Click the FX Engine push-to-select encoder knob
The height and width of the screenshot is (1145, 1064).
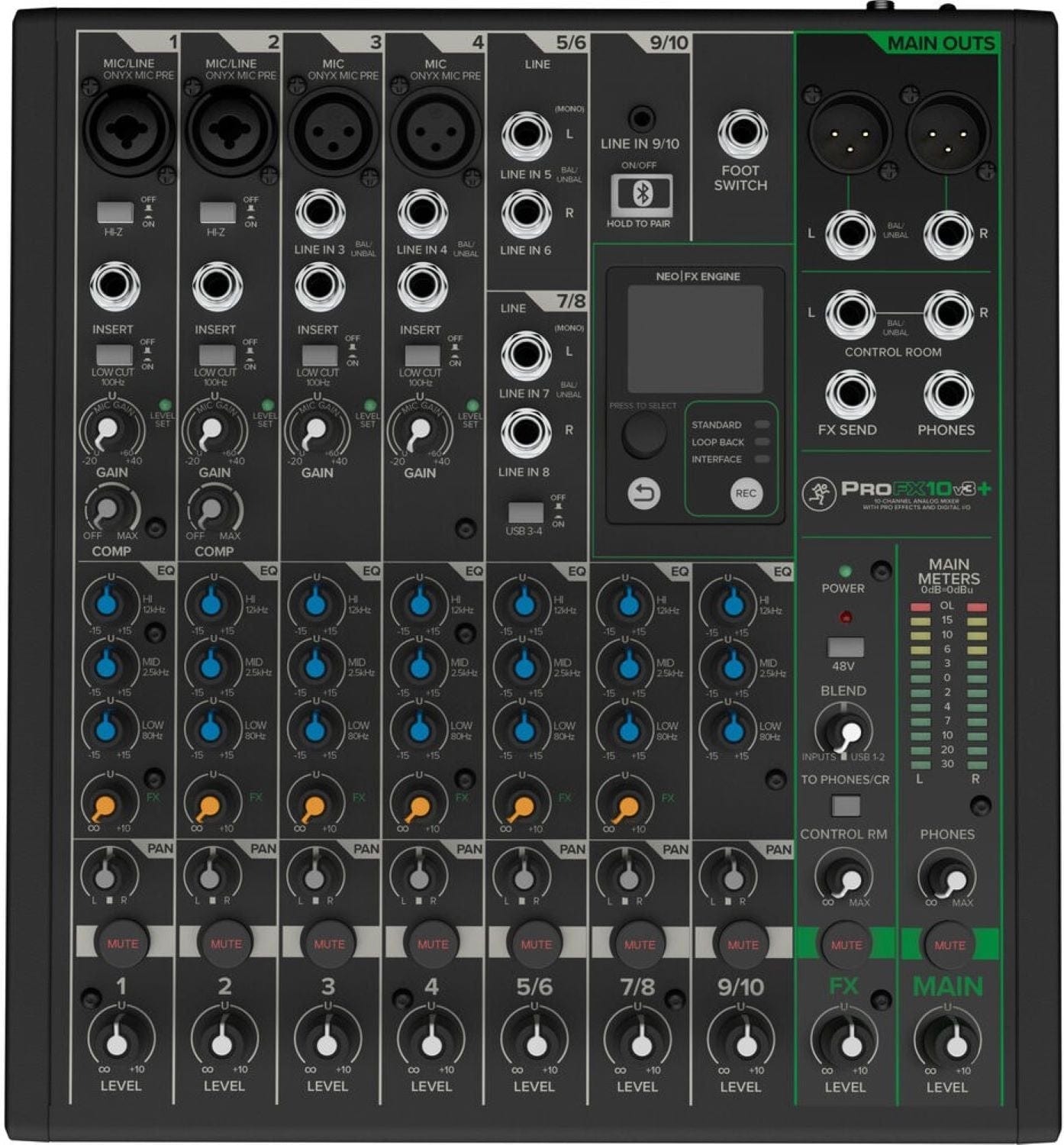643,435
